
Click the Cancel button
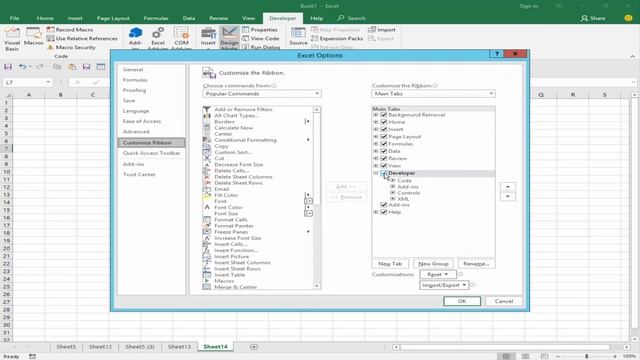click(x=504, y=301)
